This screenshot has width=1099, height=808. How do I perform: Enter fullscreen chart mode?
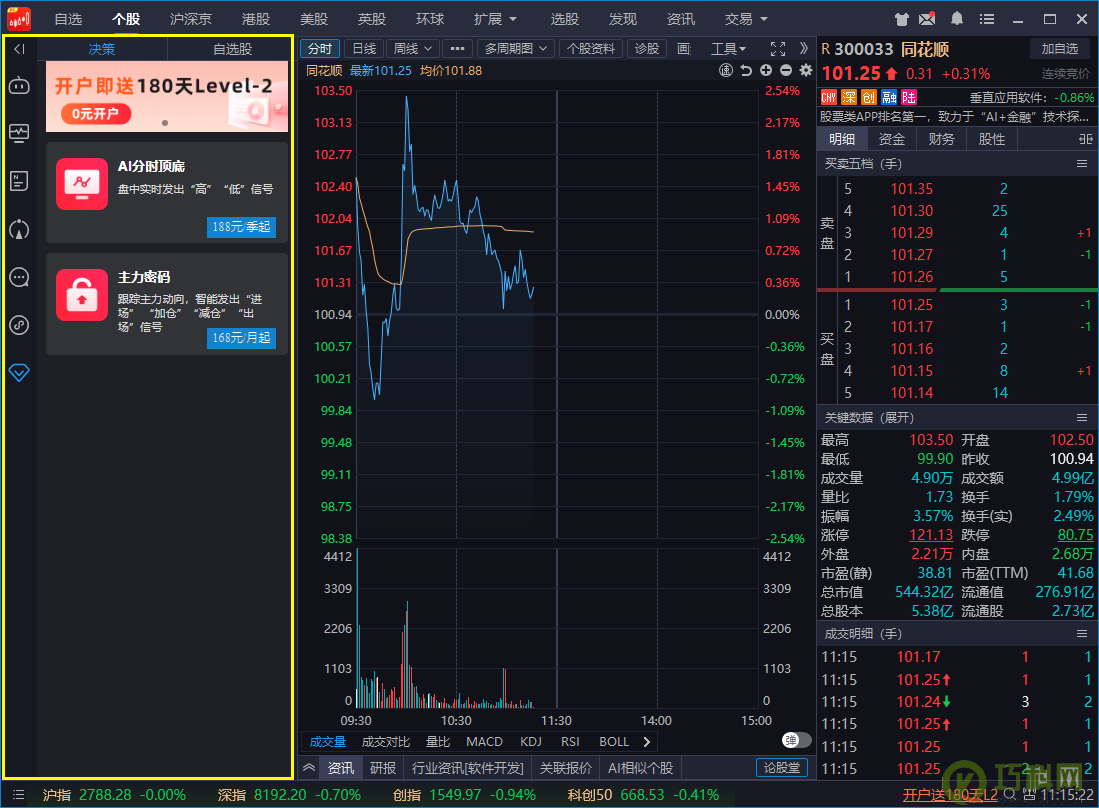778,48
